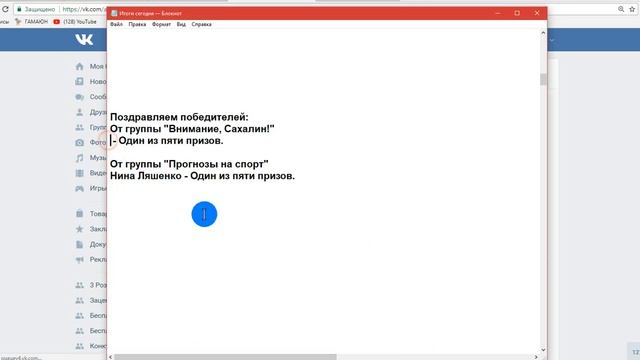The image size is (640, 360).
Task: Click the video icon in VK sidebar
Action: coord(80,173)
